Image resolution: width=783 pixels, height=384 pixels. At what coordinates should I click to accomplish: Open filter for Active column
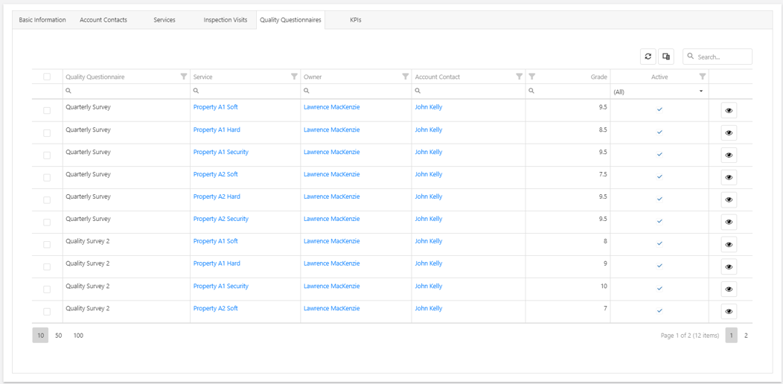click(703, 76)
